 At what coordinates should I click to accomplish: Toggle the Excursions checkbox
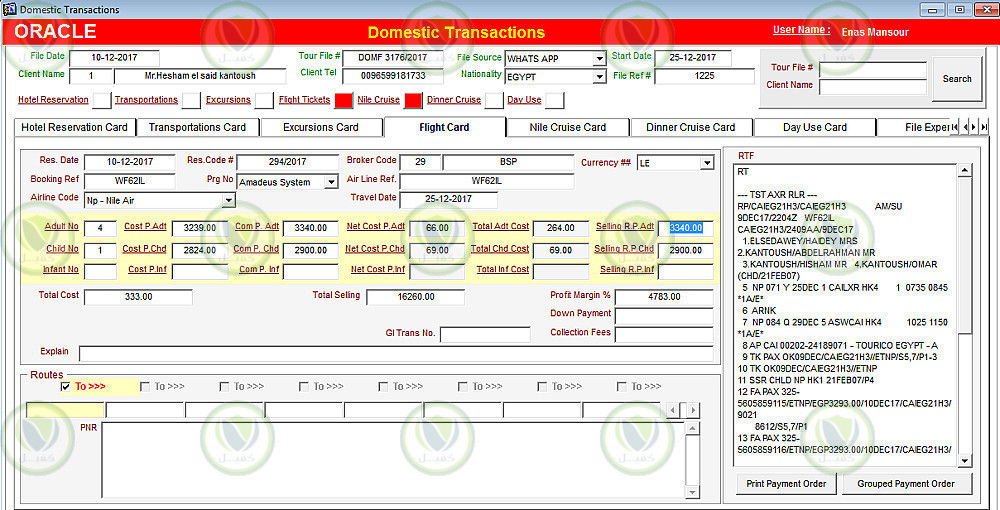point(264,100)
